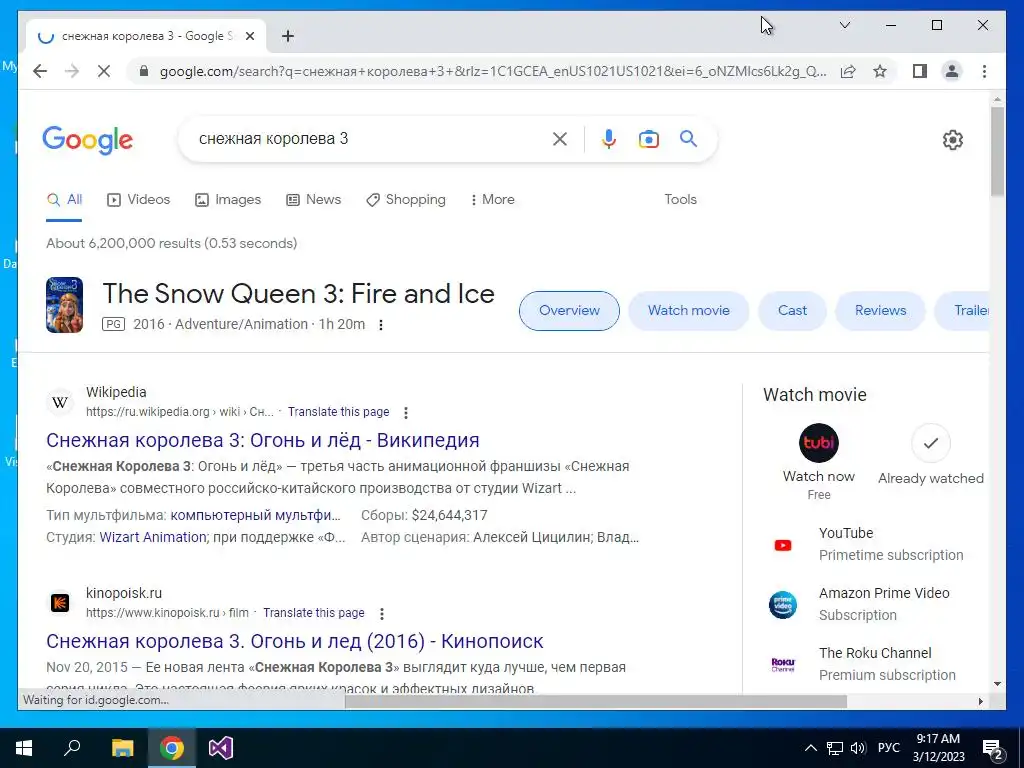This screenshot has height=768, width=1024.
Task: Mark the movie as Already watched
Action: pos(931,455)
